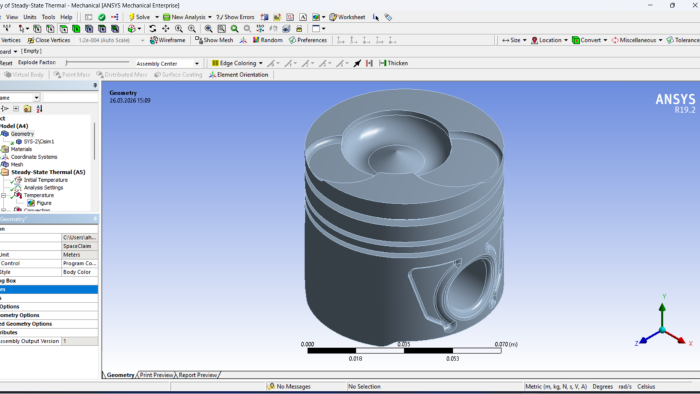Click the Random colors button
The width and height of the screenshot is (700, 394).
(267, 40)
